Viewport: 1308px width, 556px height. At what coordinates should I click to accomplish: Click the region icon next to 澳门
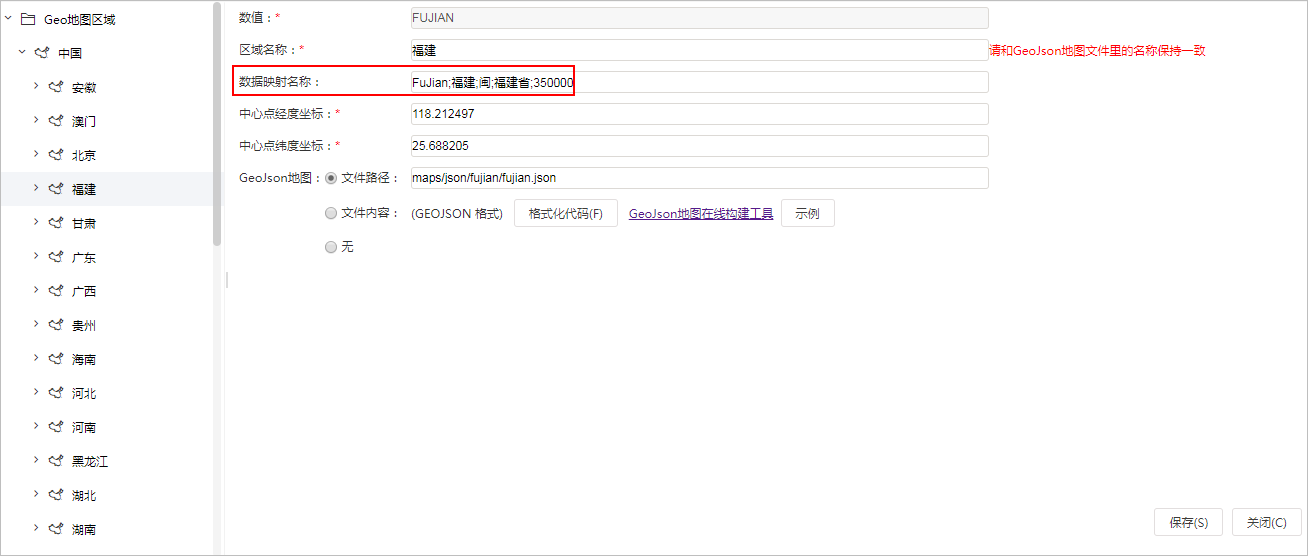(56, 121)
